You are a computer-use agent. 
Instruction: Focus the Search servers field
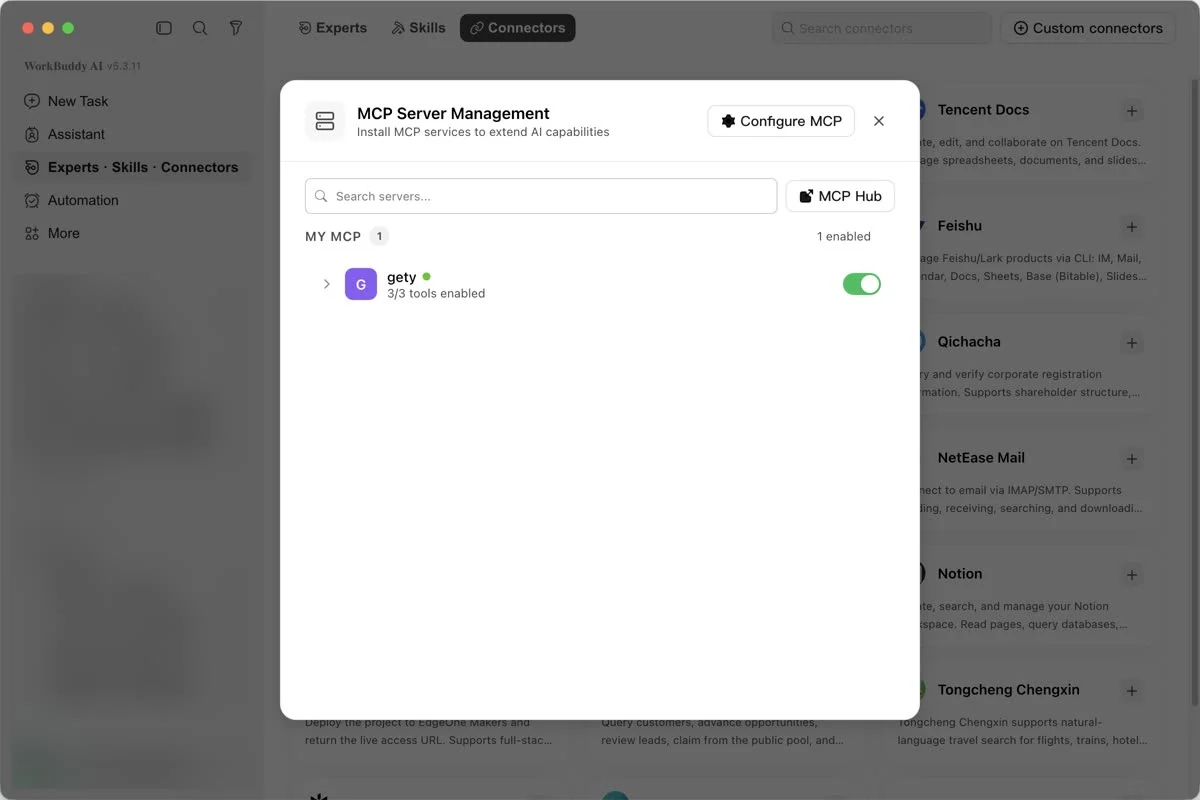[x=541, y=196]
